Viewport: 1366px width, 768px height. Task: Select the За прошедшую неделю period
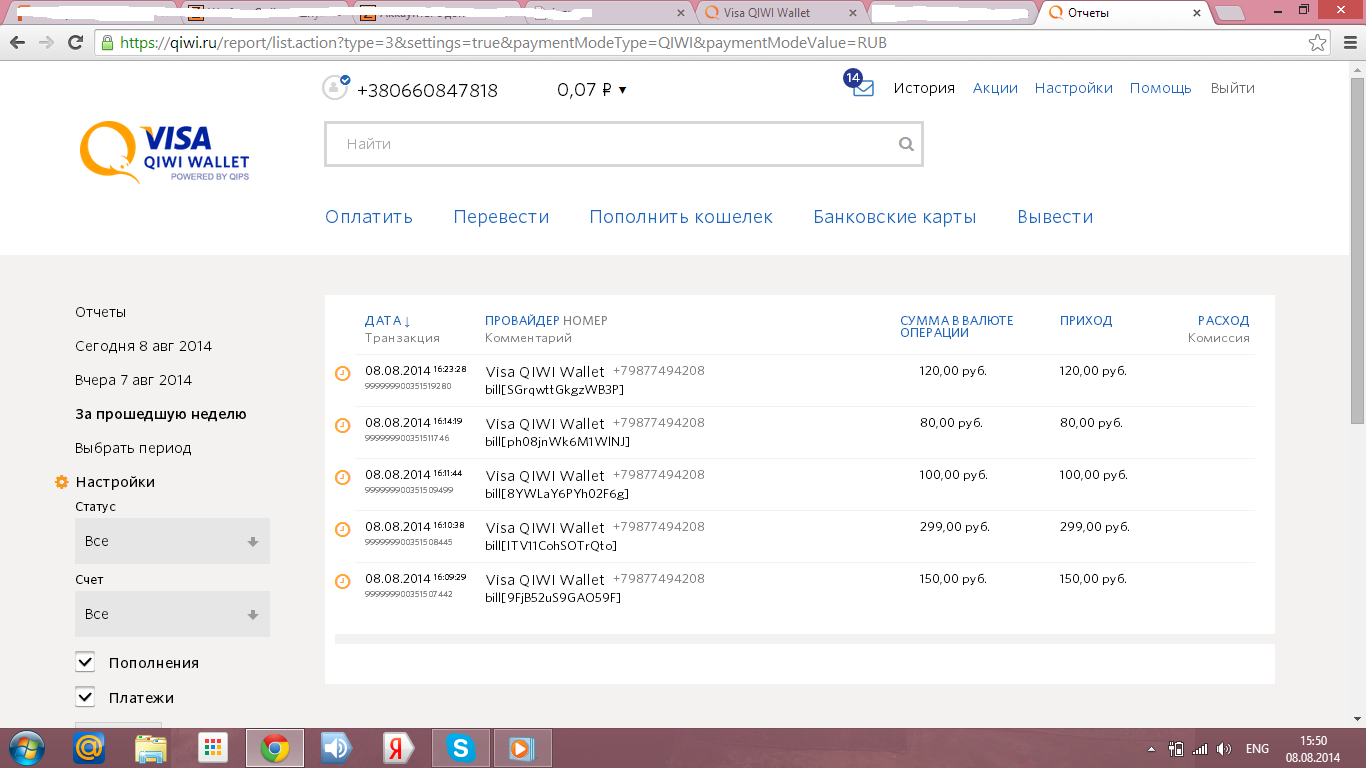[160, 414]
